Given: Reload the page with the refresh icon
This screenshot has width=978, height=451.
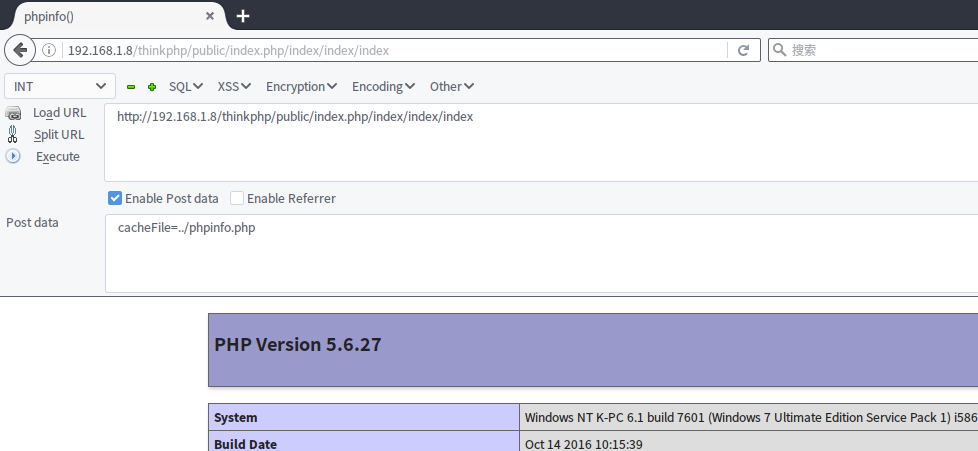Looking at the screenshot, I should 743,51.
